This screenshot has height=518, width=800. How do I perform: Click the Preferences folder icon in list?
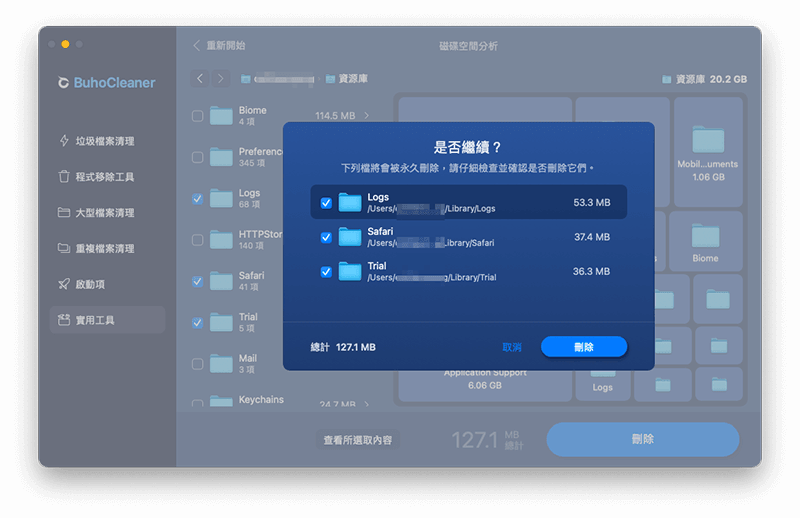221,157
